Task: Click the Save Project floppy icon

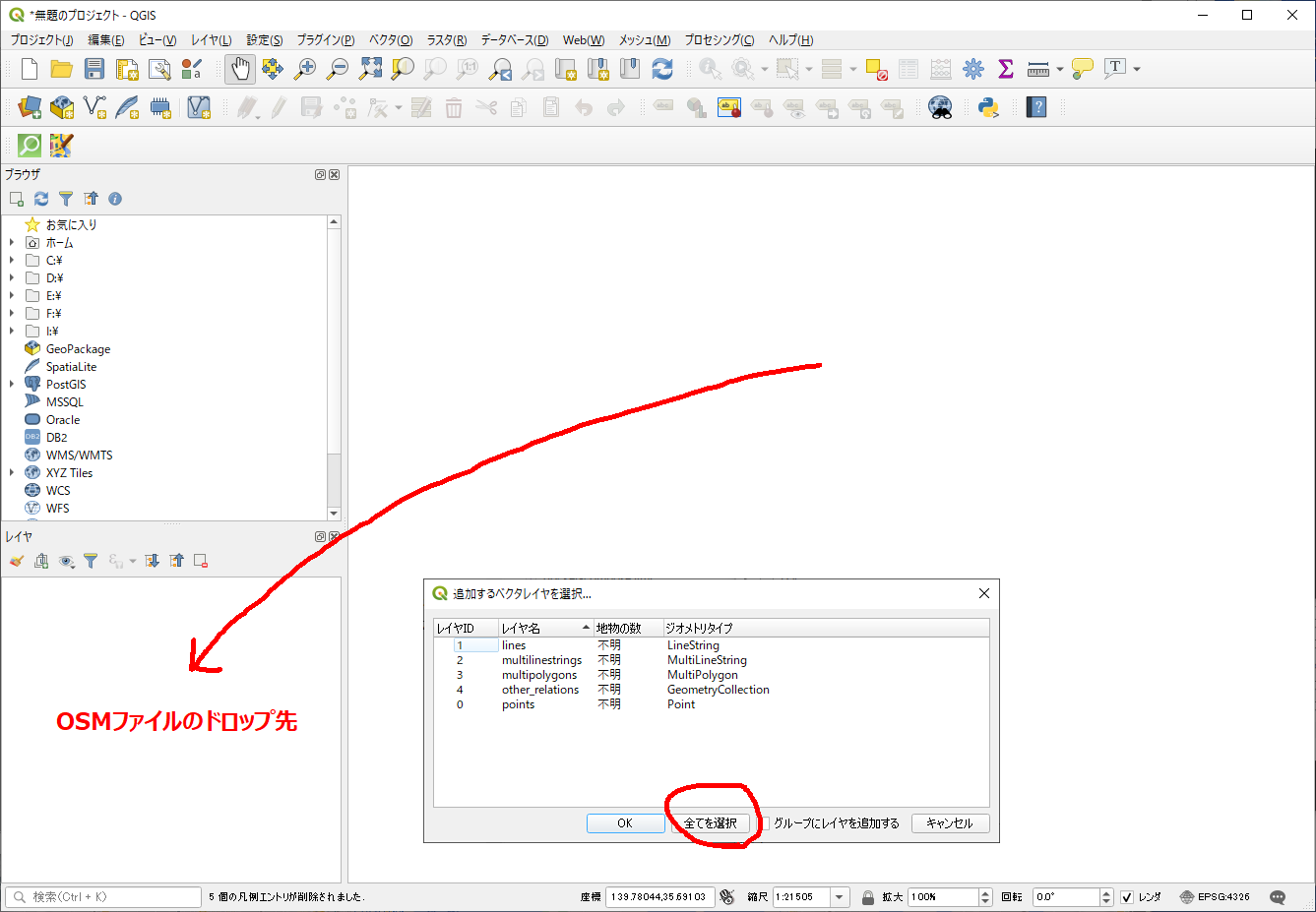Action: tap(94, 69)
